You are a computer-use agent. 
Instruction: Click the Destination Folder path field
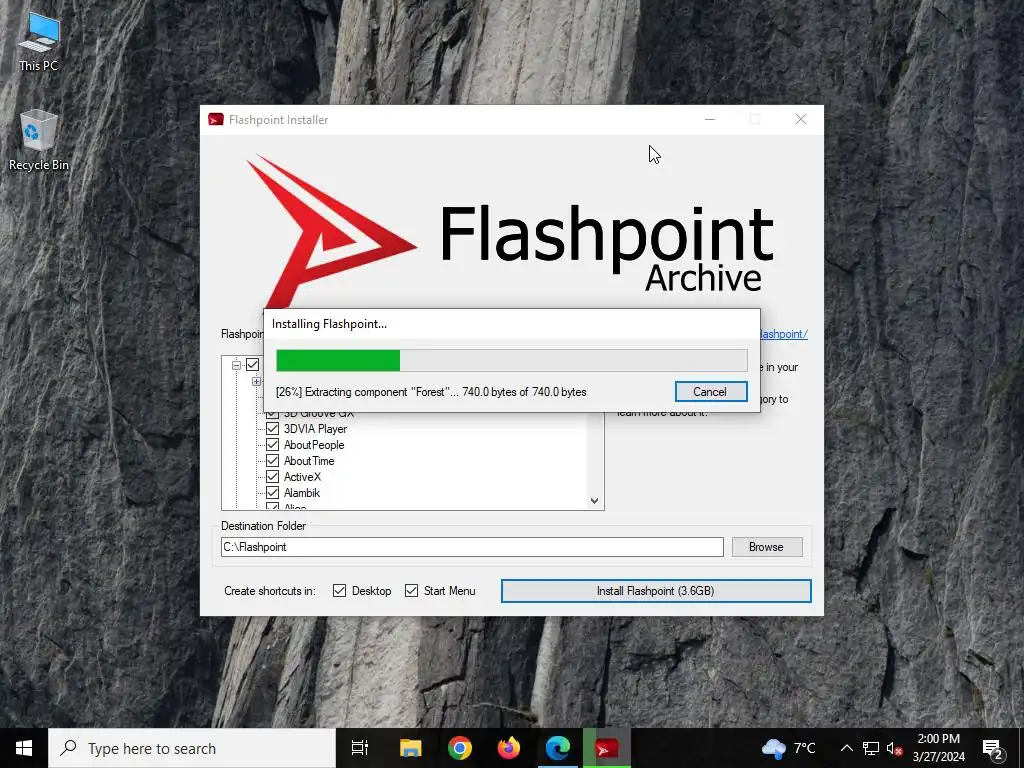point(472,547)
